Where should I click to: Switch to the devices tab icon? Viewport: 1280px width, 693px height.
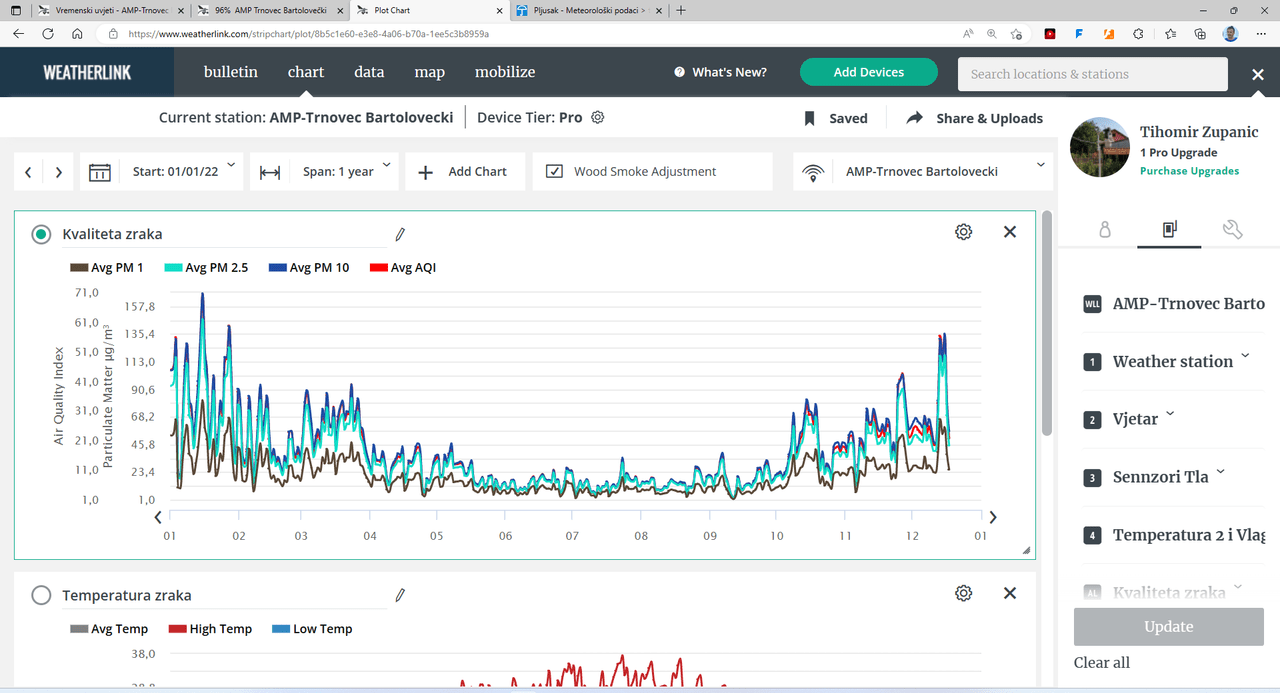pos(1169,230)
